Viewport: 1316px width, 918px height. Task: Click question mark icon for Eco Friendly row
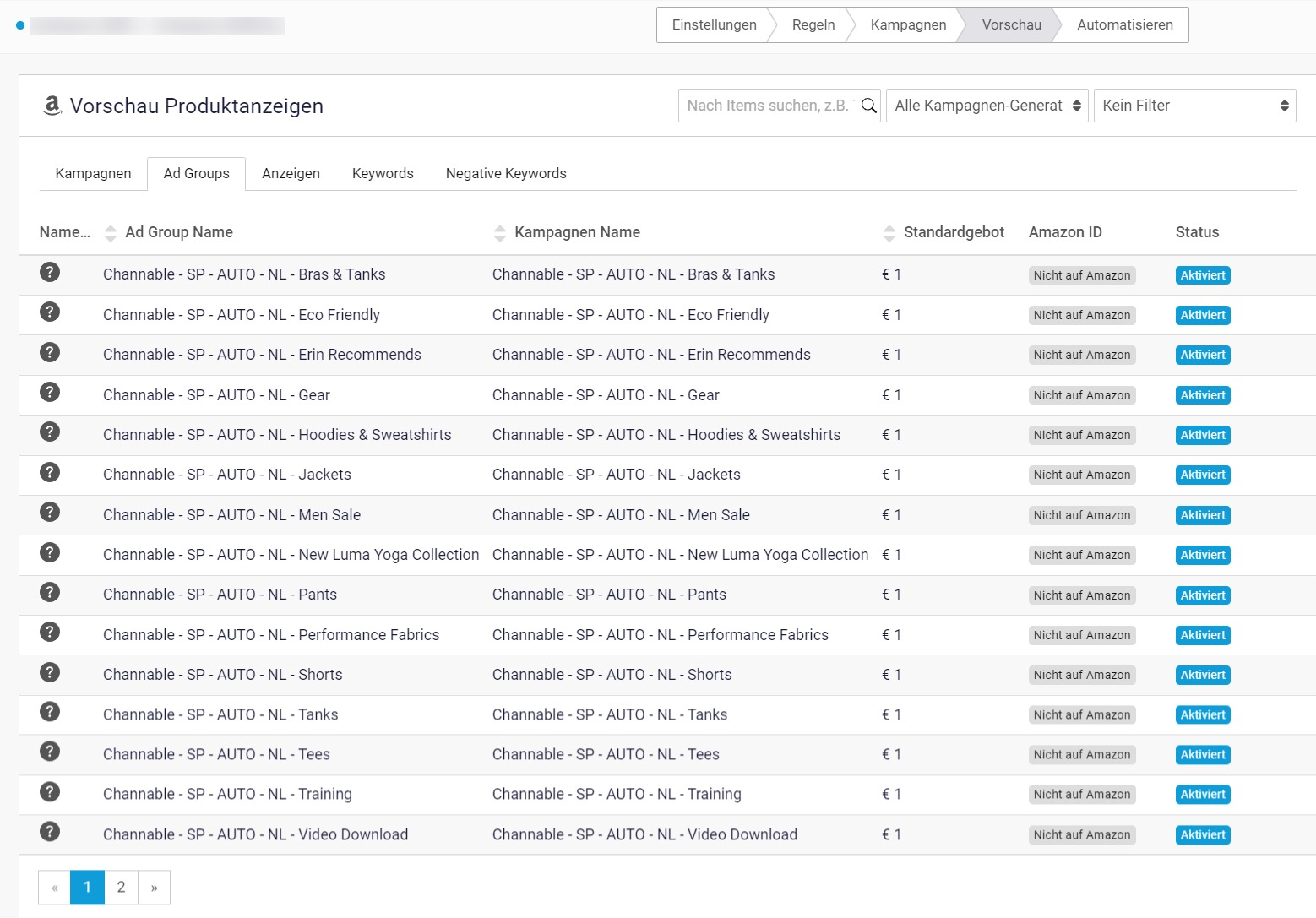[x=50, y=312]
